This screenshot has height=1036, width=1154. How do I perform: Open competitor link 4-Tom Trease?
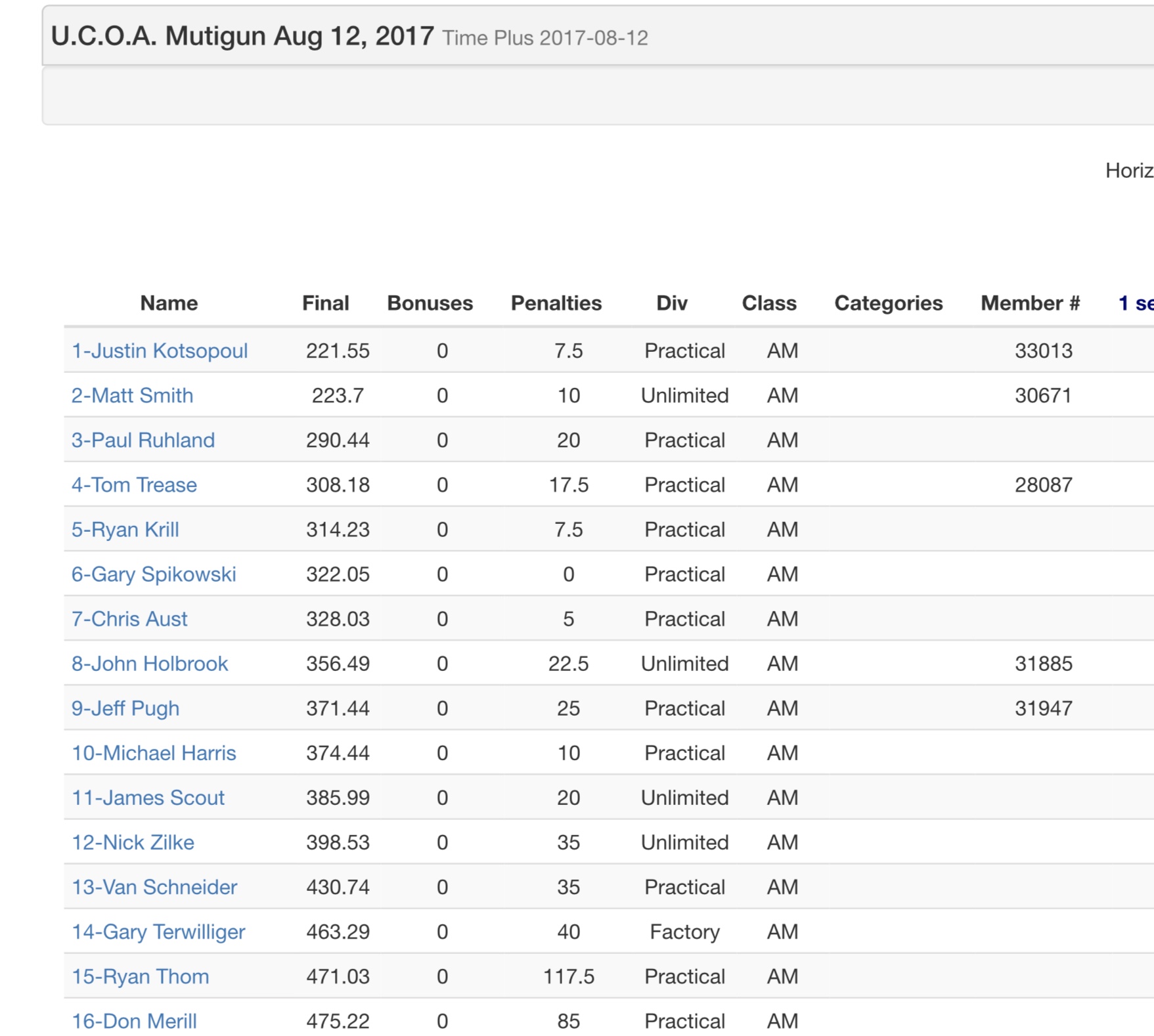(x=134, y=485)
